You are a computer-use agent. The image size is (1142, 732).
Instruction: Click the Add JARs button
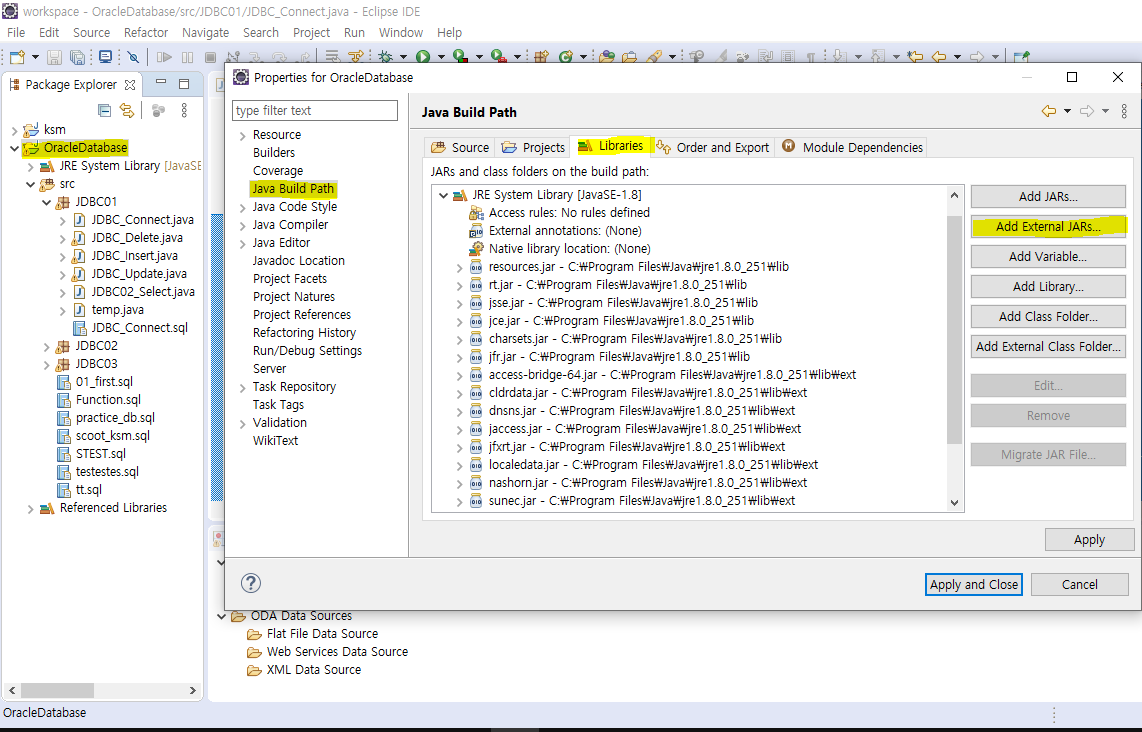pyautogui.click(x=1048, y=197)
